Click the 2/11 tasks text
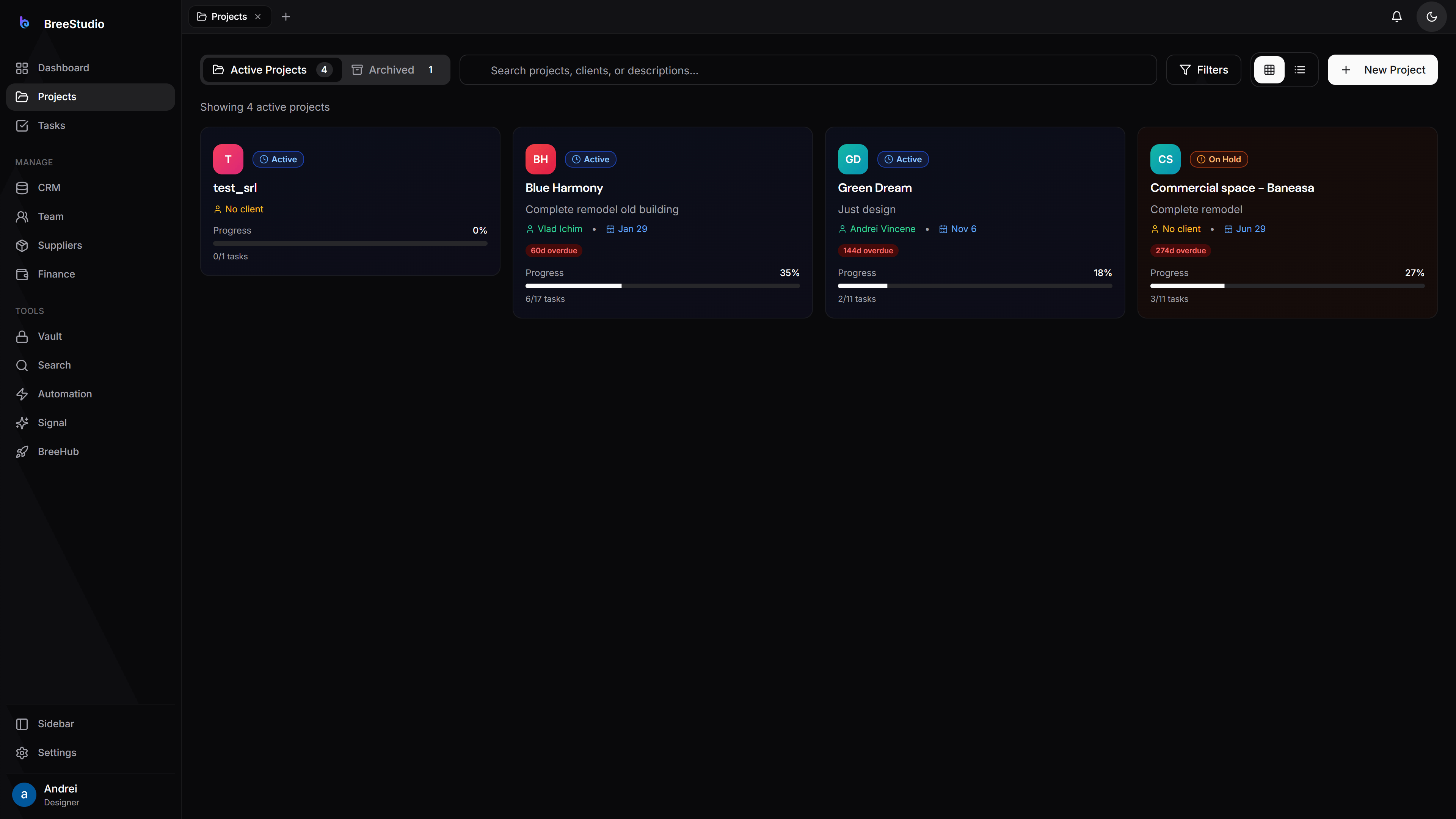The height and width of the screenshot is (819, 1456). [x=857, y=299]
